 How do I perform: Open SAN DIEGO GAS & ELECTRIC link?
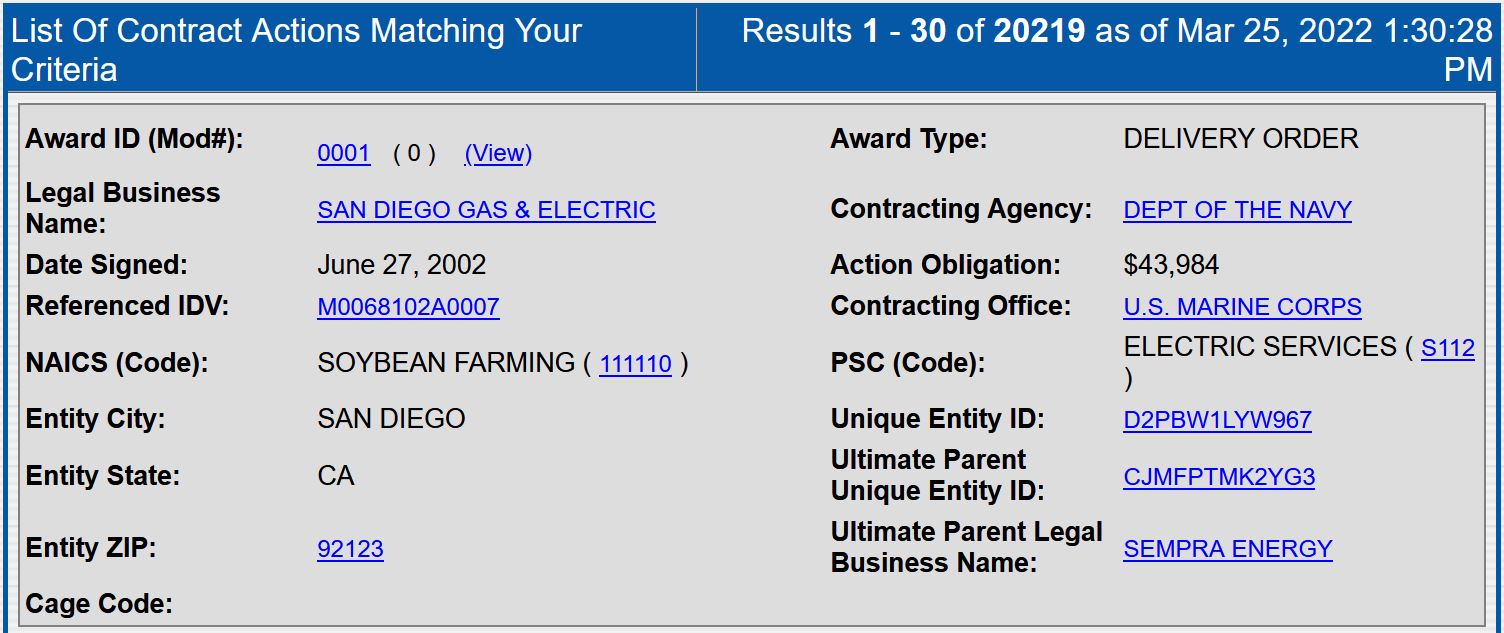(x=486, y=210)
